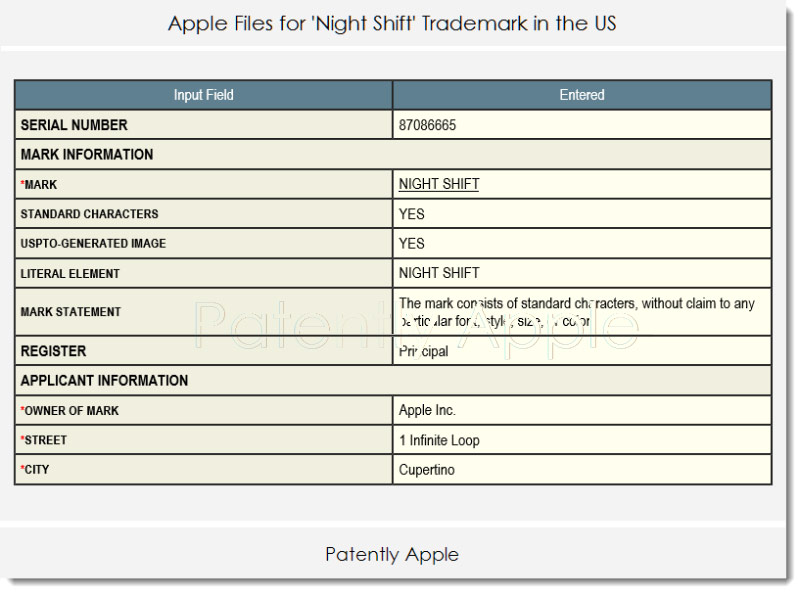Click the Entered column header

[582, 95]
